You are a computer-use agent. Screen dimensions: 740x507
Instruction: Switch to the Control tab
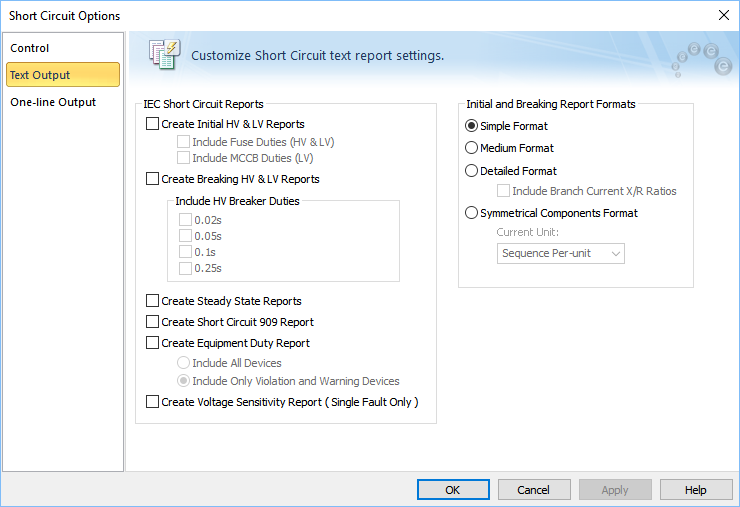coord(30,48)
